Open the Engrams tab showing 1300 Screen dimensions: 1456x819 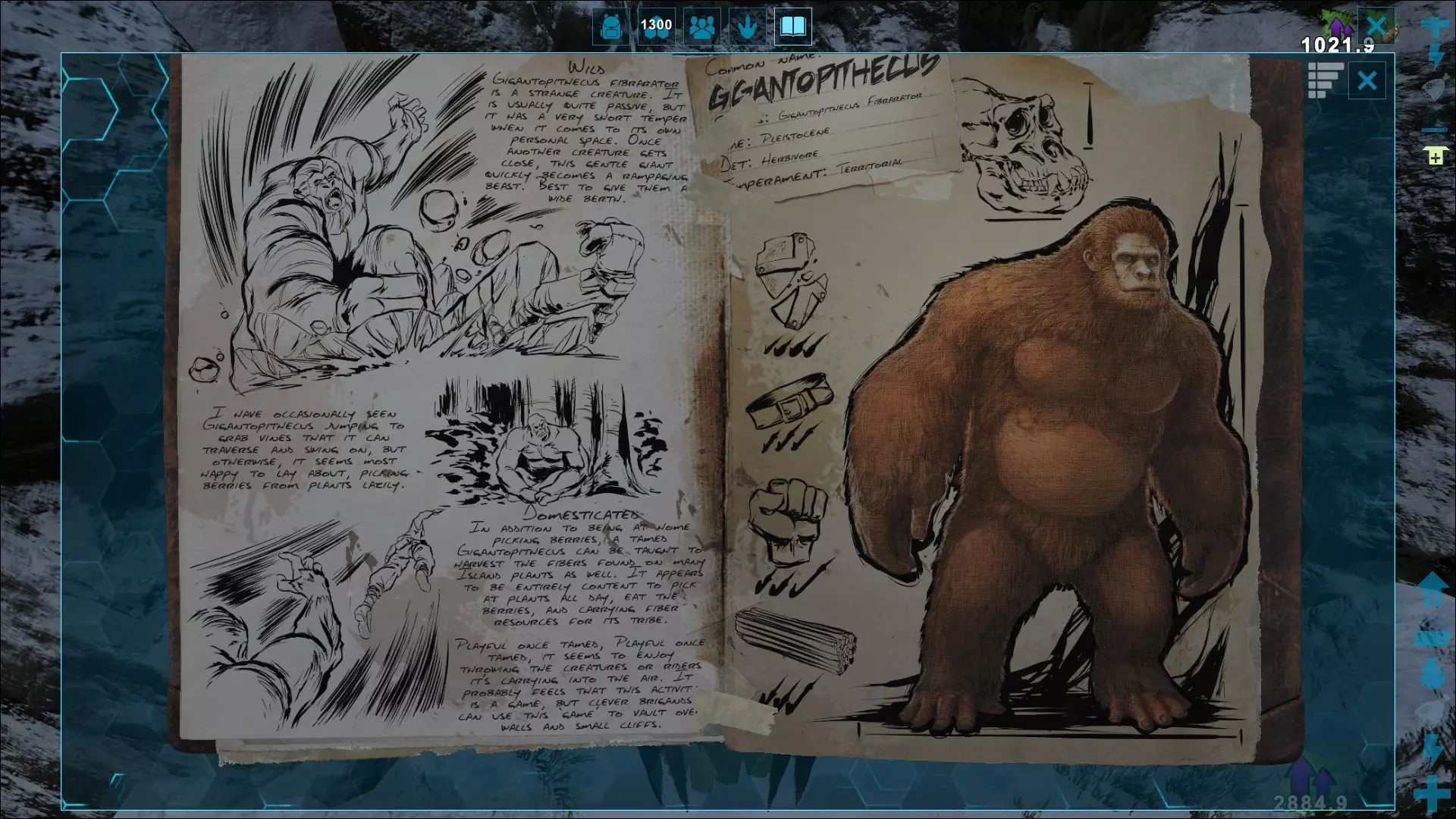(x=656, y=27)
